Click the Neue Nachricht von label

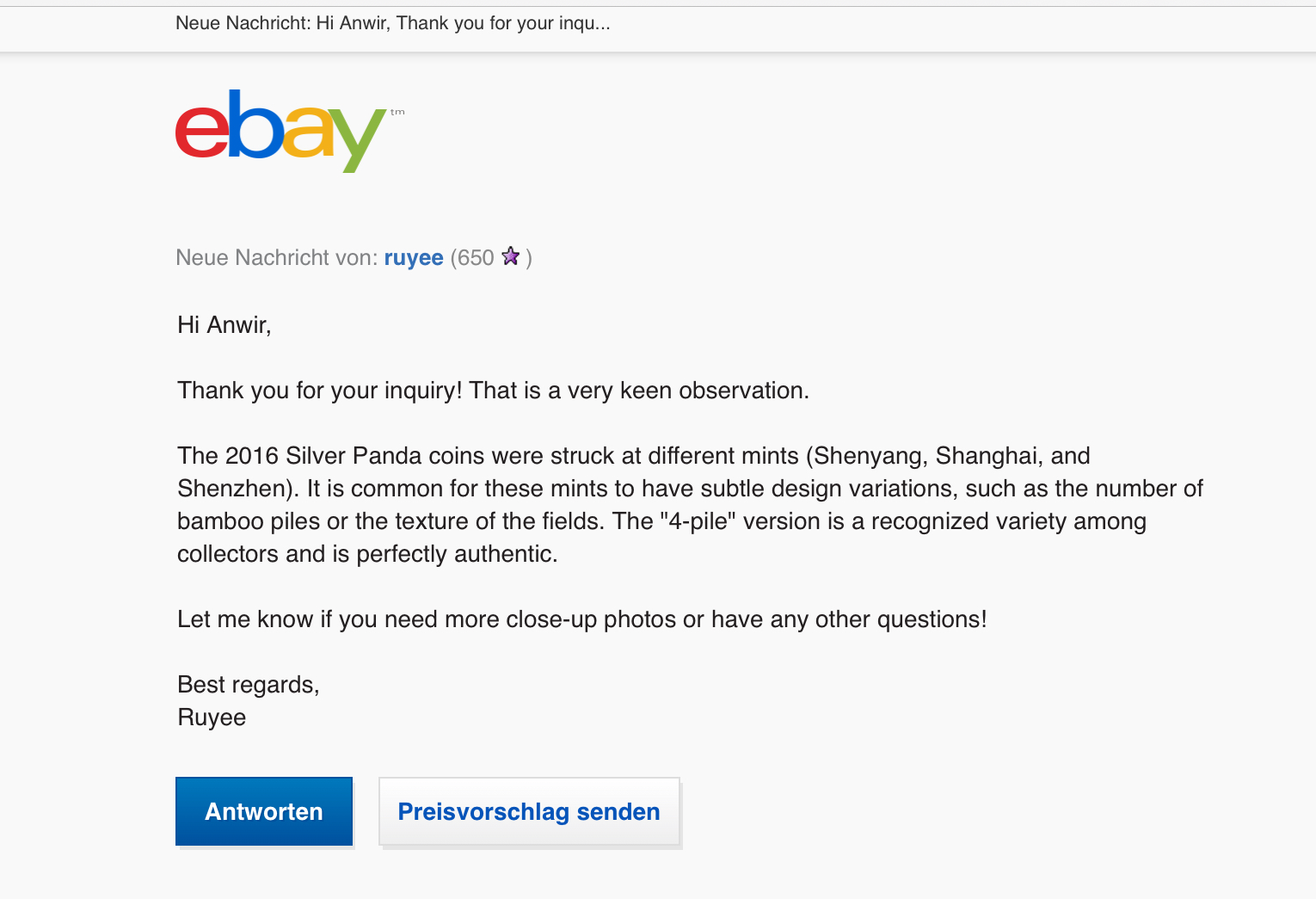[276, 258]
